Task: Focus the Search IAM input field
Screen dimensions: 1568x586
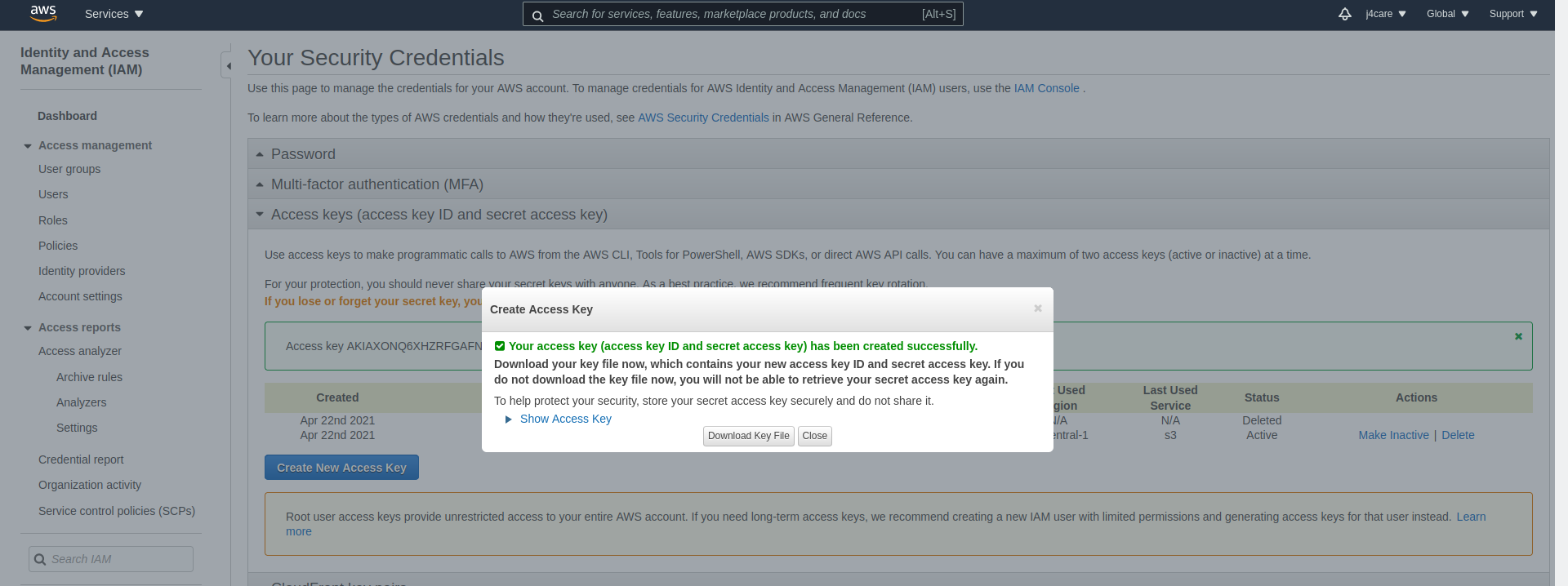Action: pyautogui.click(x=111, y=559)
